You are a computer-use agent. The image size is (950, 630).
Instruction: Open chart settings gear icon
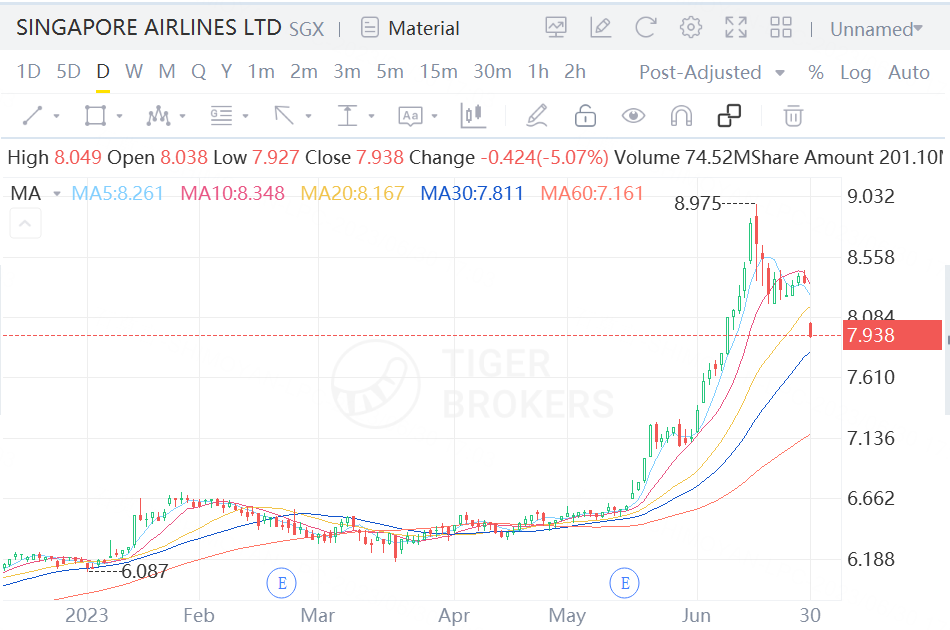pyautogui.click(x=691, y=28)
